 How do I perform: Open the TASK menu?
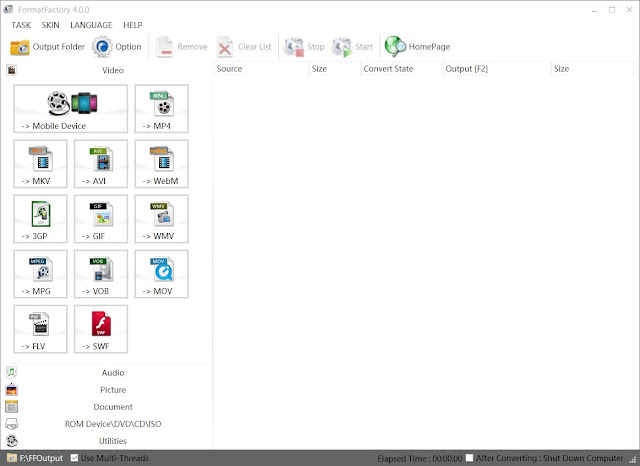(x=21, y=25)
